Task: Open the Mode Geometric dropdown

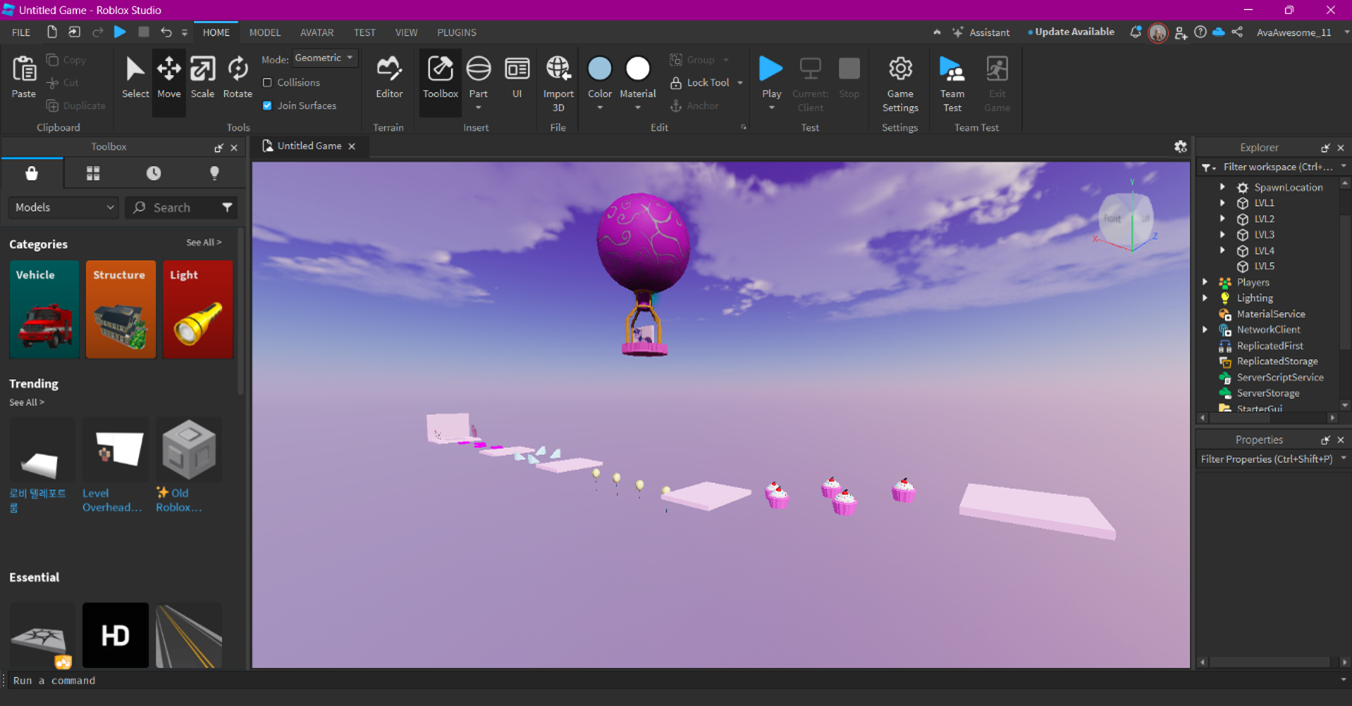Action: click(322, 57)
